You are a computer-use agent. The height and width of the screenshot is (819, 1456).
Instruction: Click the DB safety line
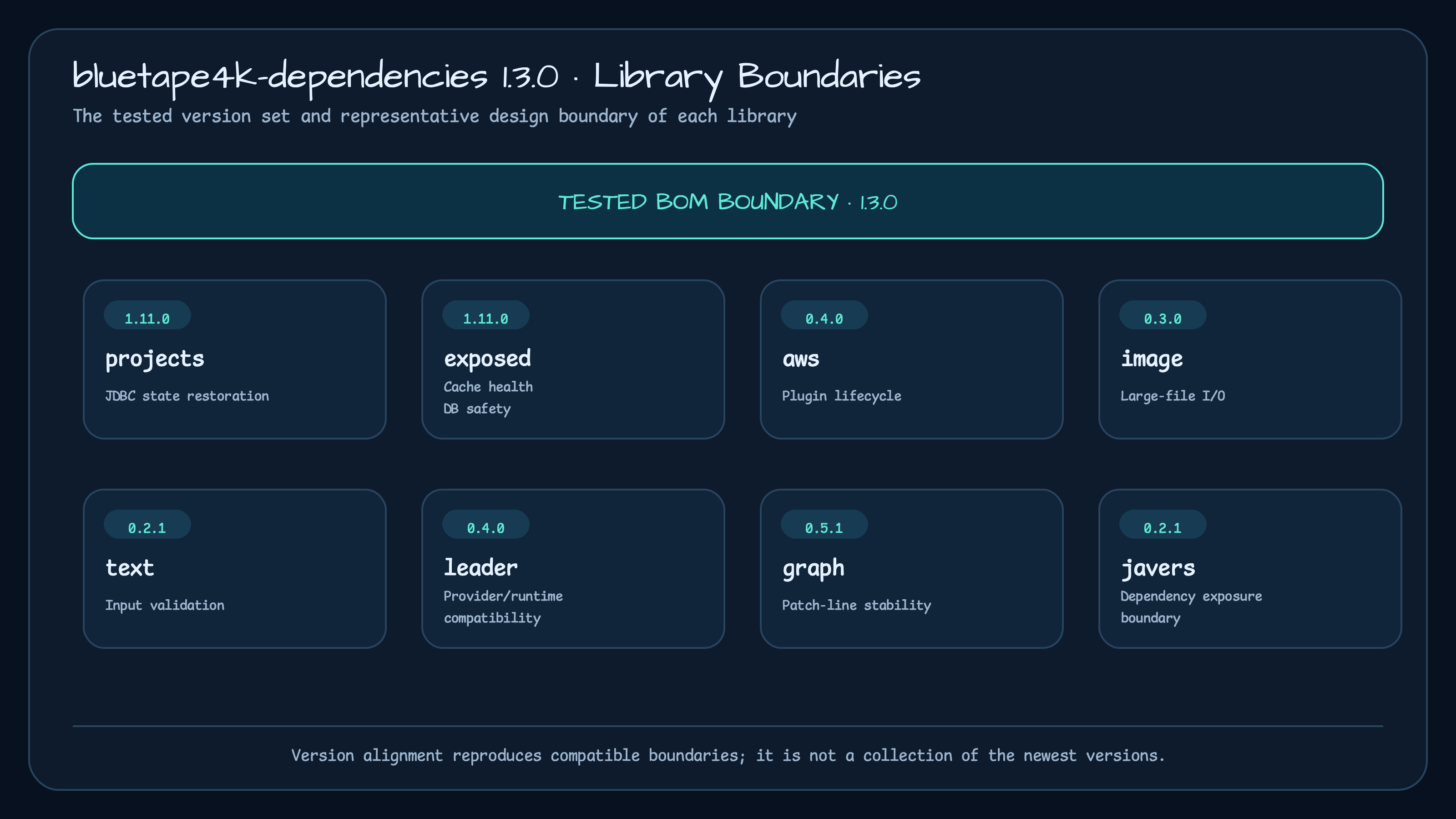click(x=477, y=409)
